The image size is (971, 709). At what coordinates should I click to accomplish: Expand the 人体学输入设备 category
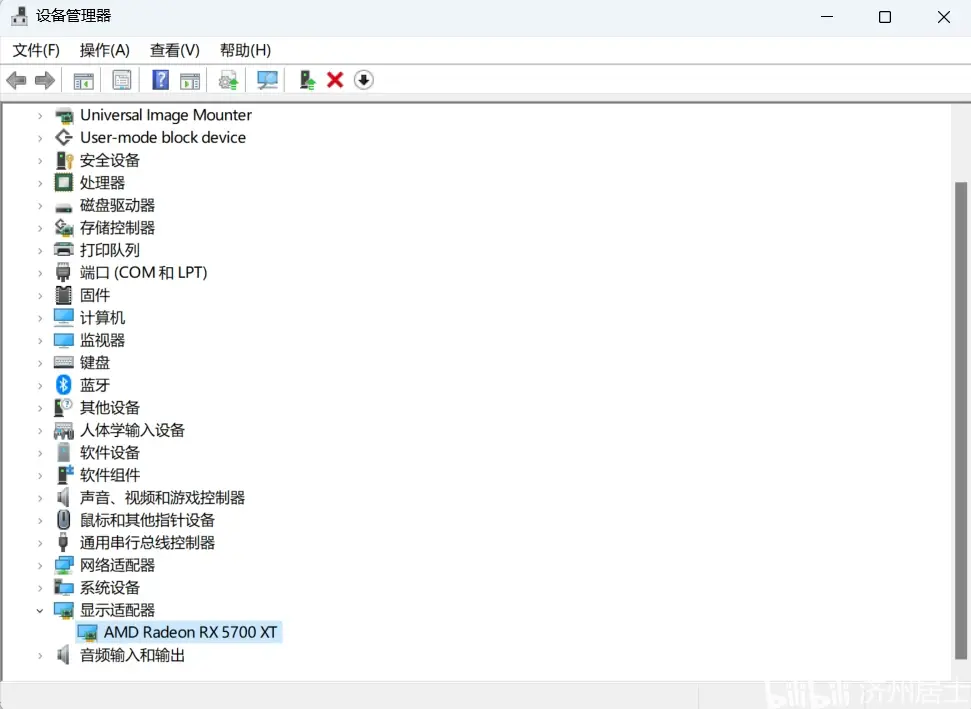[x=40, y=430]
